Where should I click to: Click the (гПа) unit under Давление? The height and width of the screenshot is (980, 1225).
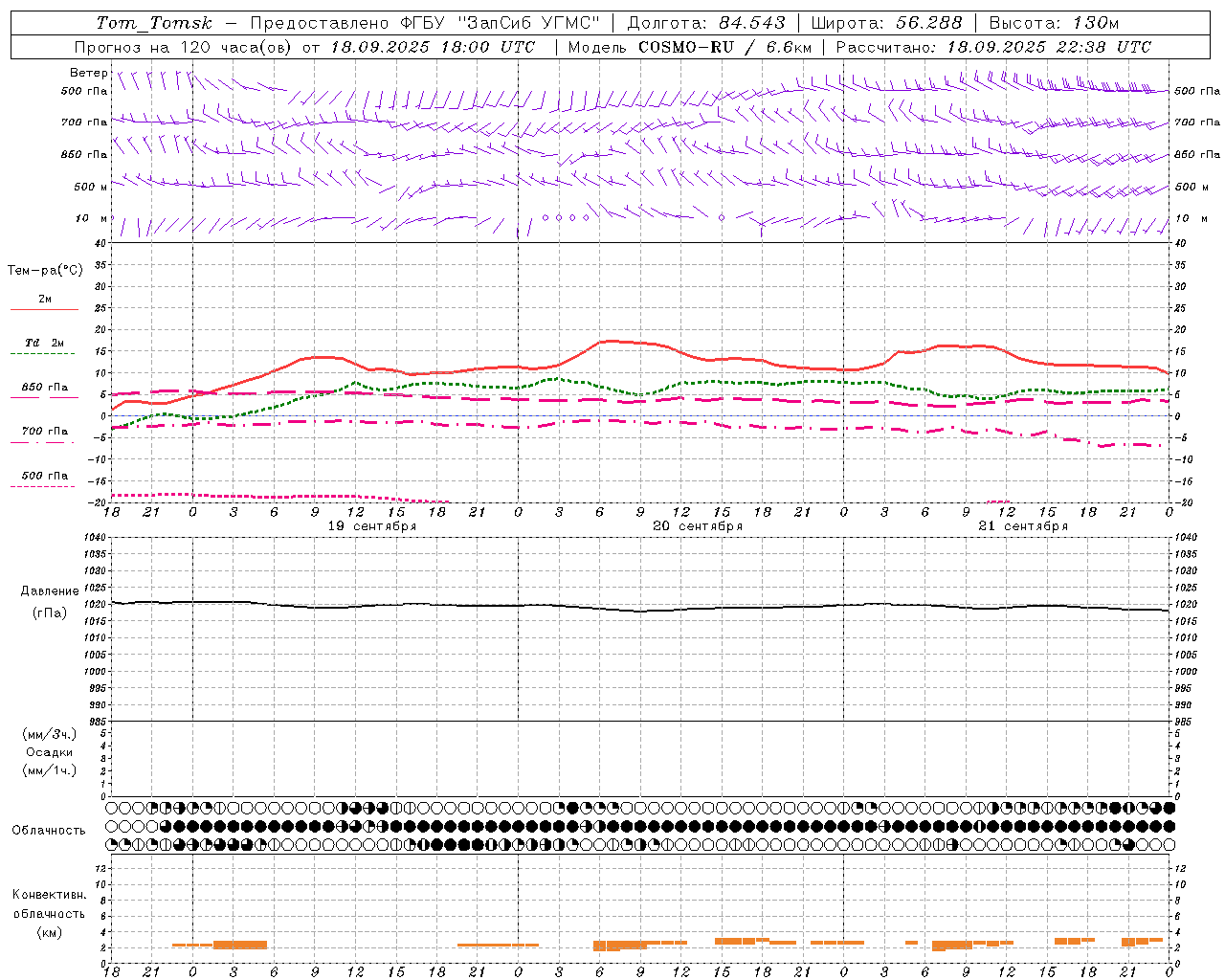point(50,613)
